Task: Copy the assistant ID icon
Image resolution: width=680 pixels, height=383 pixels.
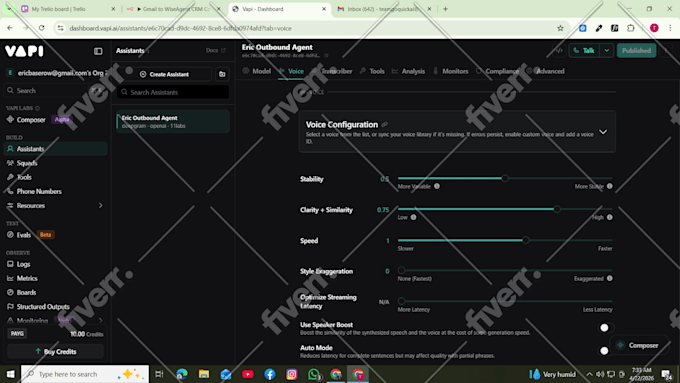Action: point(326,56)
